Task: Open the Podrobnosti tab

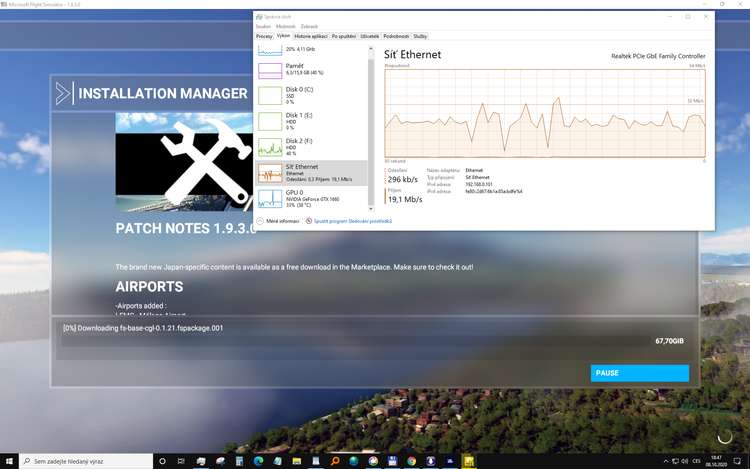Action: tap(396, 36)
